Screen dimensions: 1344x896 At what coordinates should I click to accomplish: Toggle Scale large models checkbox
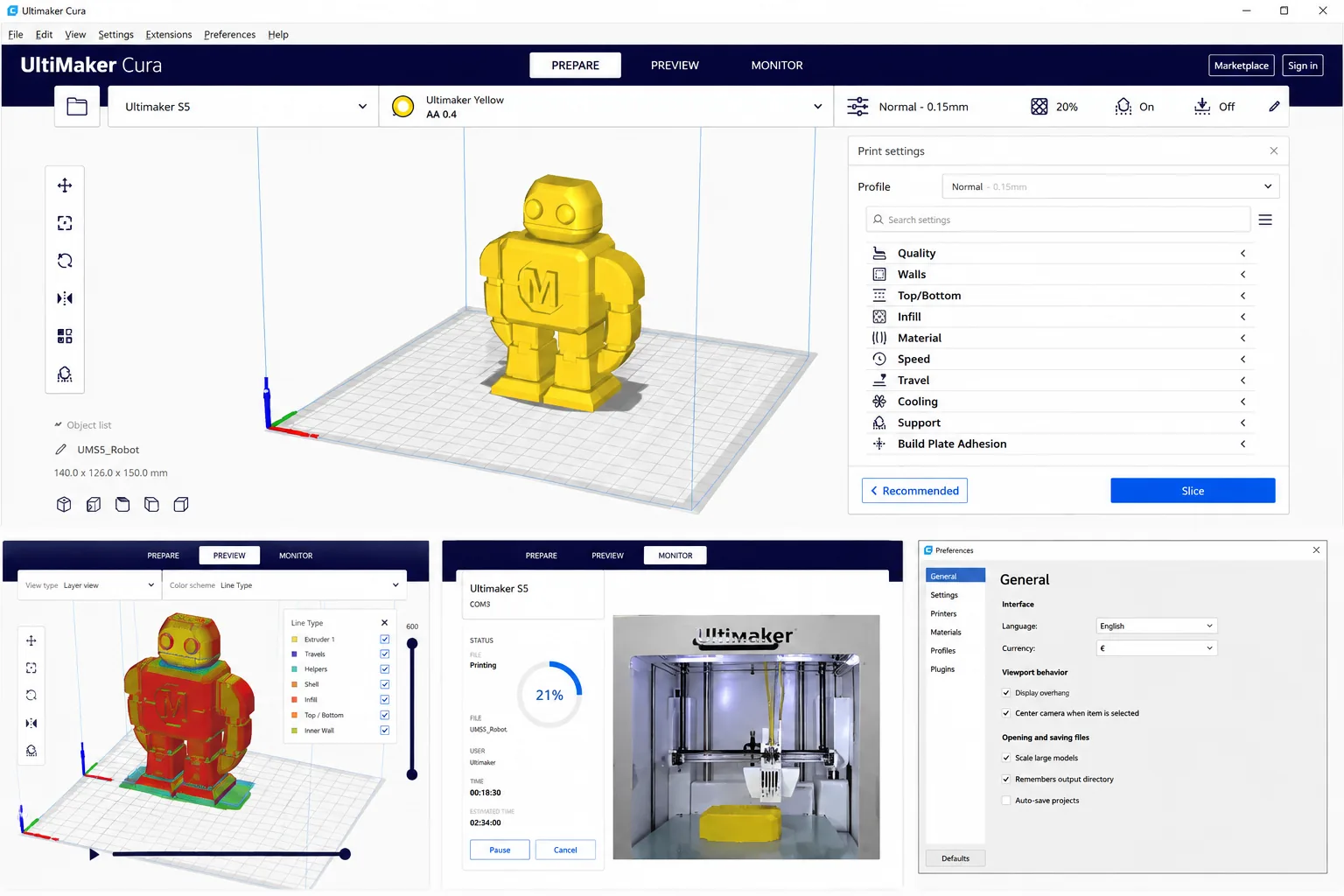click(x=1006, y=759)
